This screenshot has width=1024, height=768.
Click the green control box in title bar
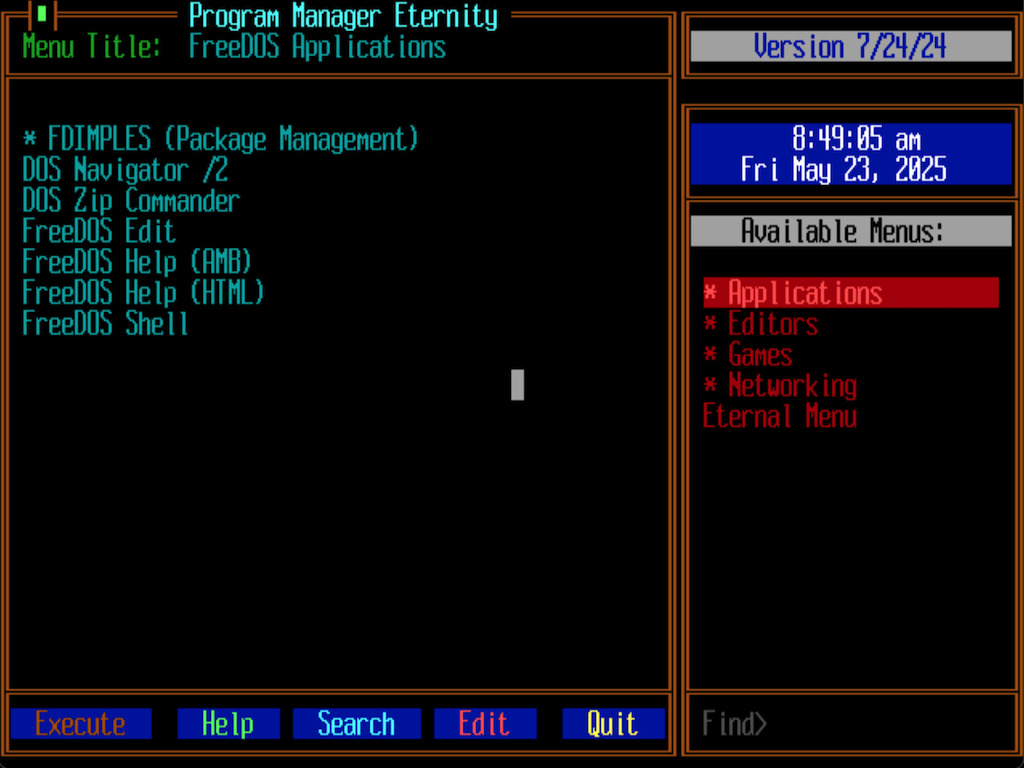click(x=42, y=15)
